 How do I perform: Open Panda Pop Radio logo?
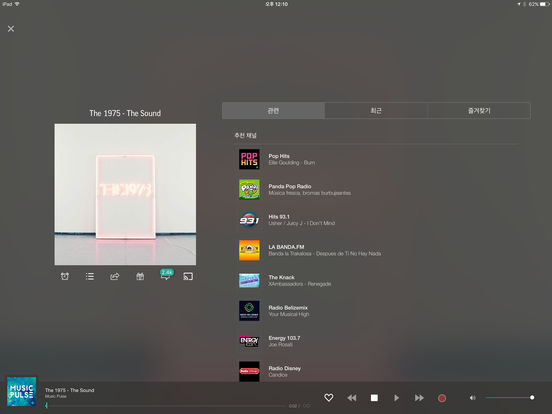click(x=249, y=189)
